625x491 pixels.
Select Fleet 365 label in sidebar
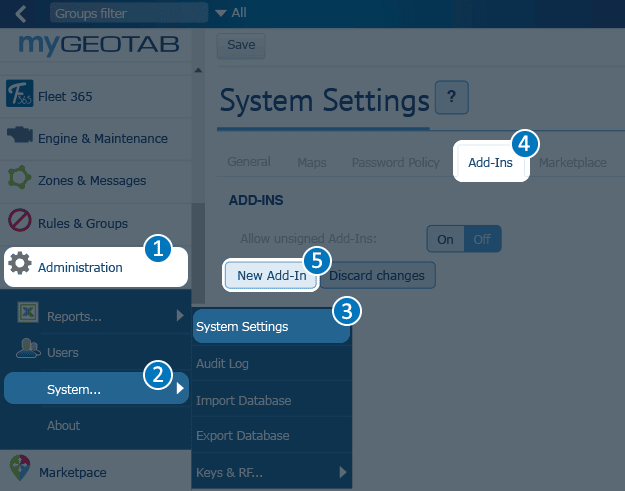(65, 96)
